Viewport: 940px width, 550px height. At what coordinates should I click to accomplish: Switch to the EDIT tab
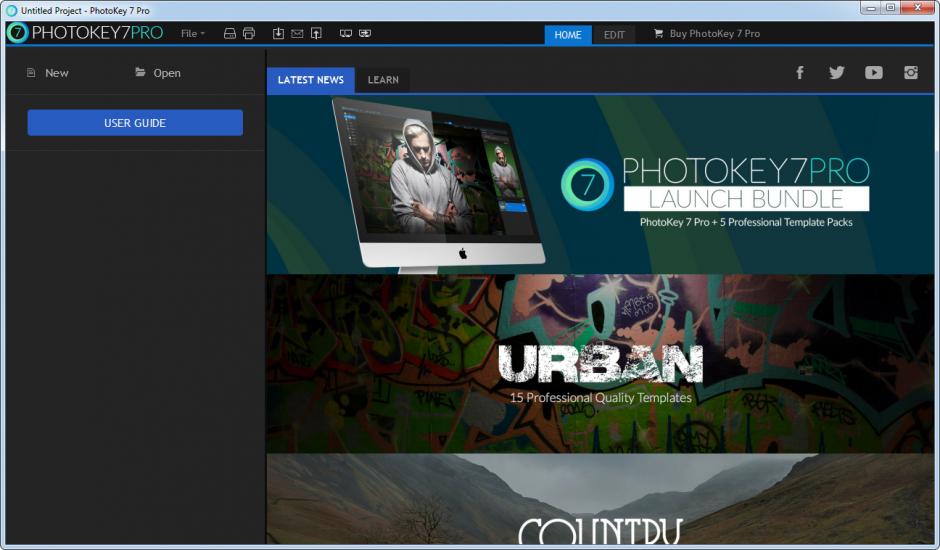tap(614, 35)
